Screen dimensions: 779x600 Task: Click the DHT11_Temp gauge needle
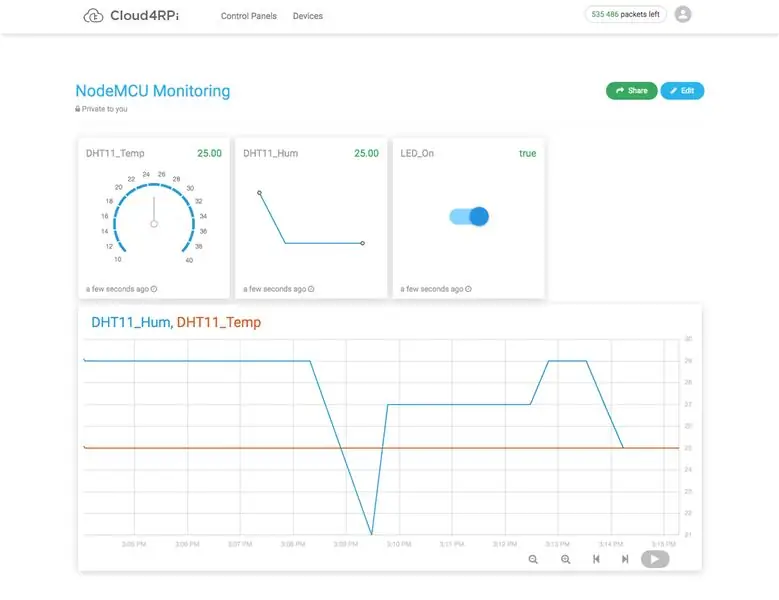click(154, 212)
